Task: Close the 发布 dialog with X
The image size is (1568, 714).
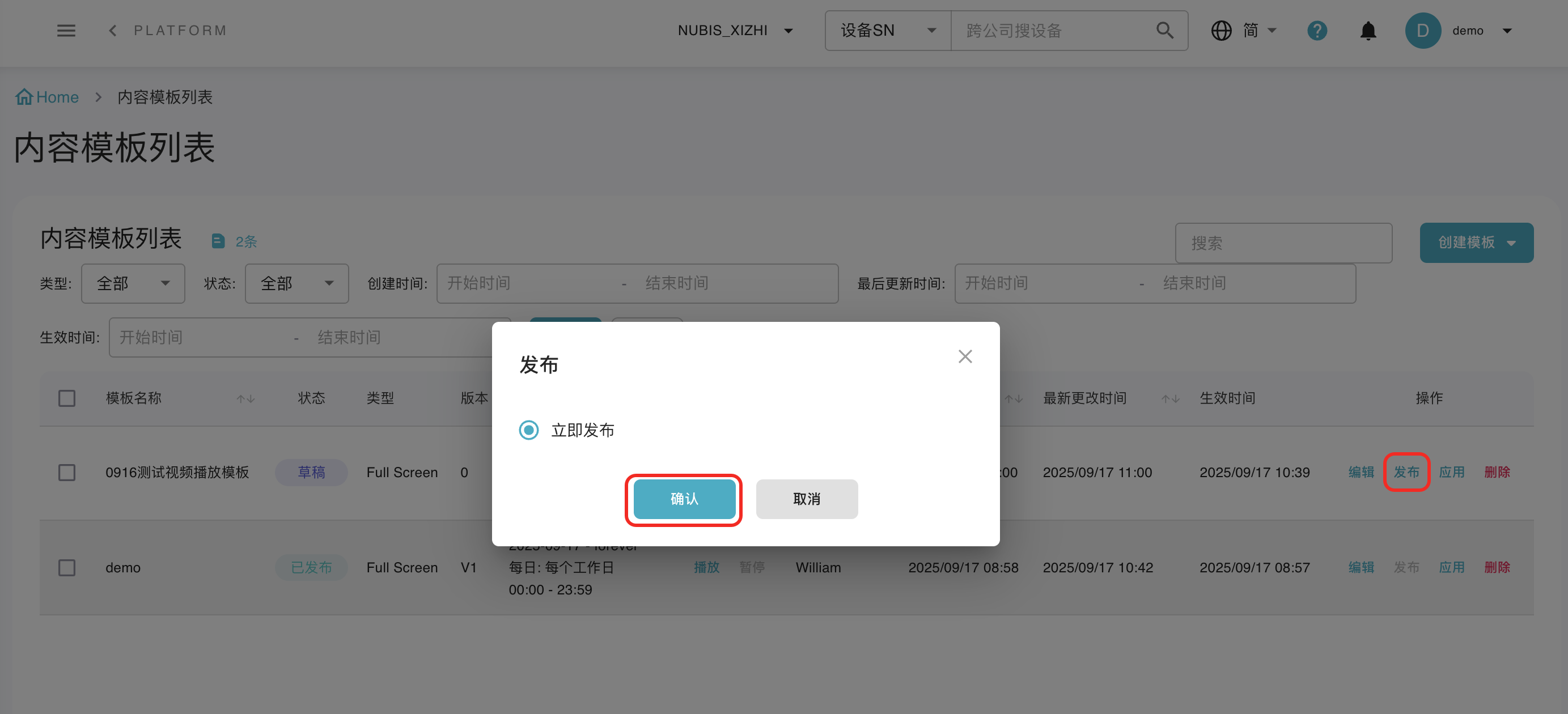Action: point(965,356)
